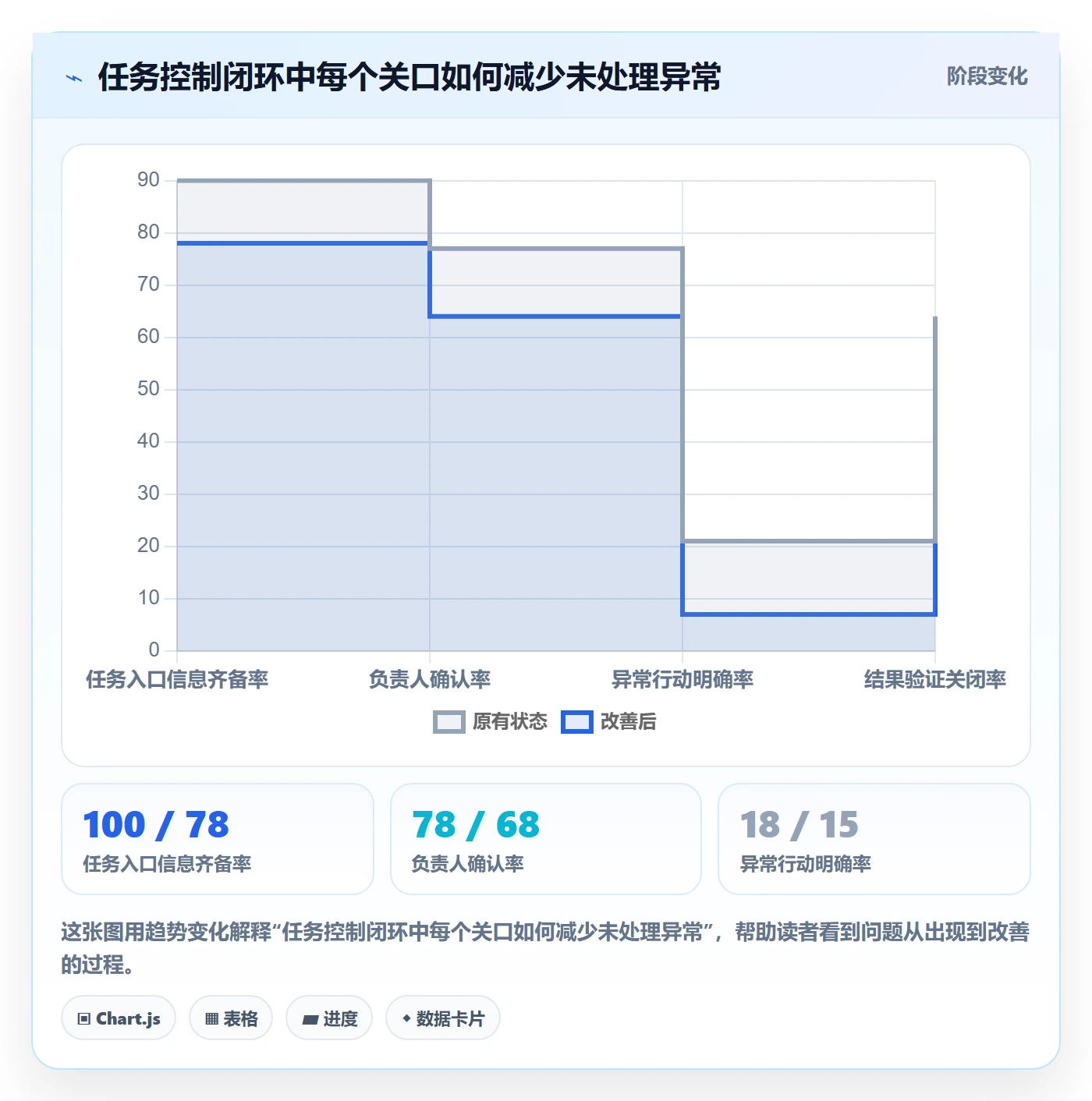Click the 任务入口信息齐备率 x-axis label
Image resolution: width=1092 pixels, height=1101 pixels.
pyautogui.click(x=177, y=680)
